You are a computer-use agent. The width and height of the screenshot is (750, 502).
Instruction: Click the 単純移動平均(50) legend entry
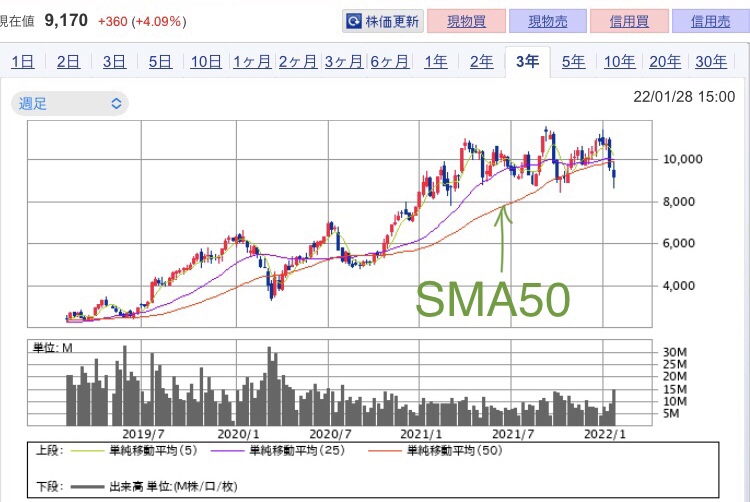pos(454,450)
